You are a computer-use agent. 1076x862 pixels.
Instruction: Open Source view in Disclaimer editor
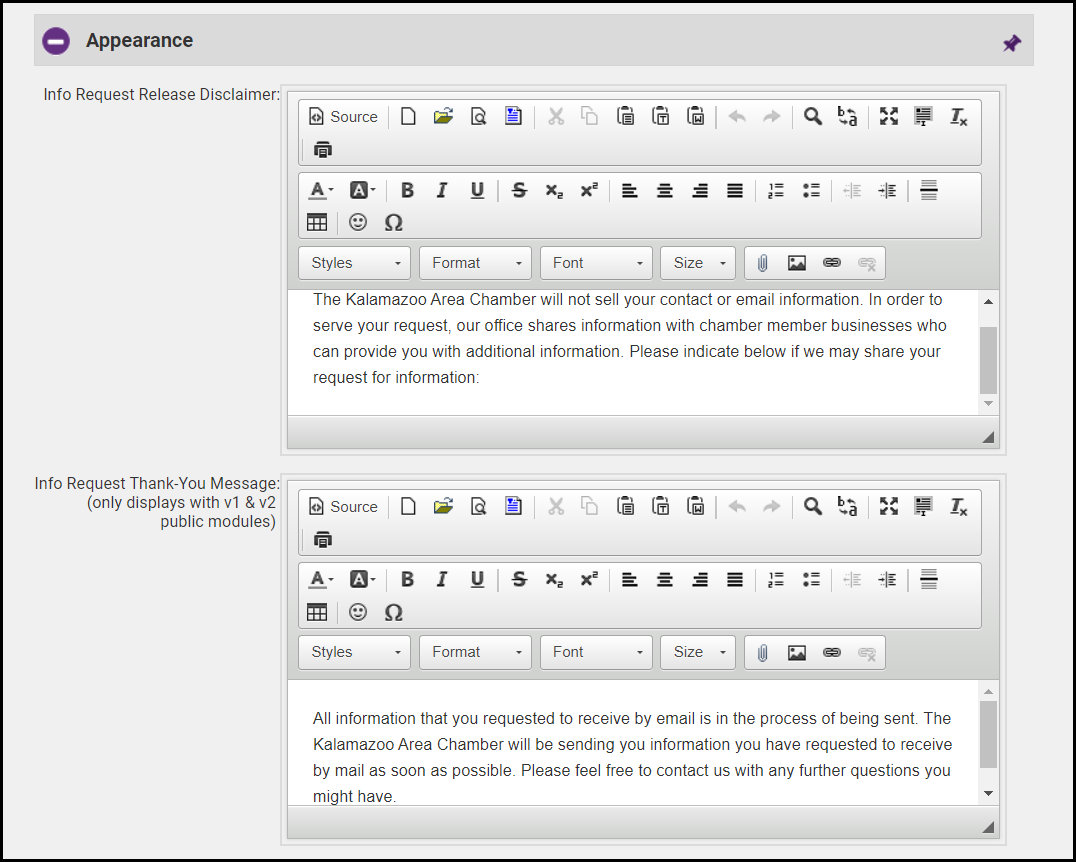point(343,117)
